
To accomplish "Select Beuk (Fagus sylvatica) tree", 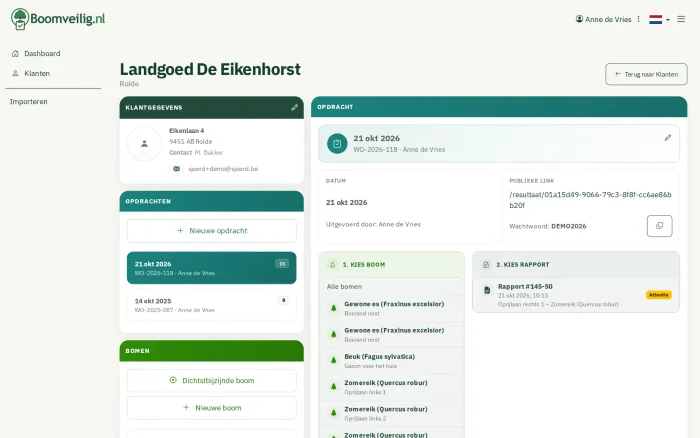I will 392,361.
